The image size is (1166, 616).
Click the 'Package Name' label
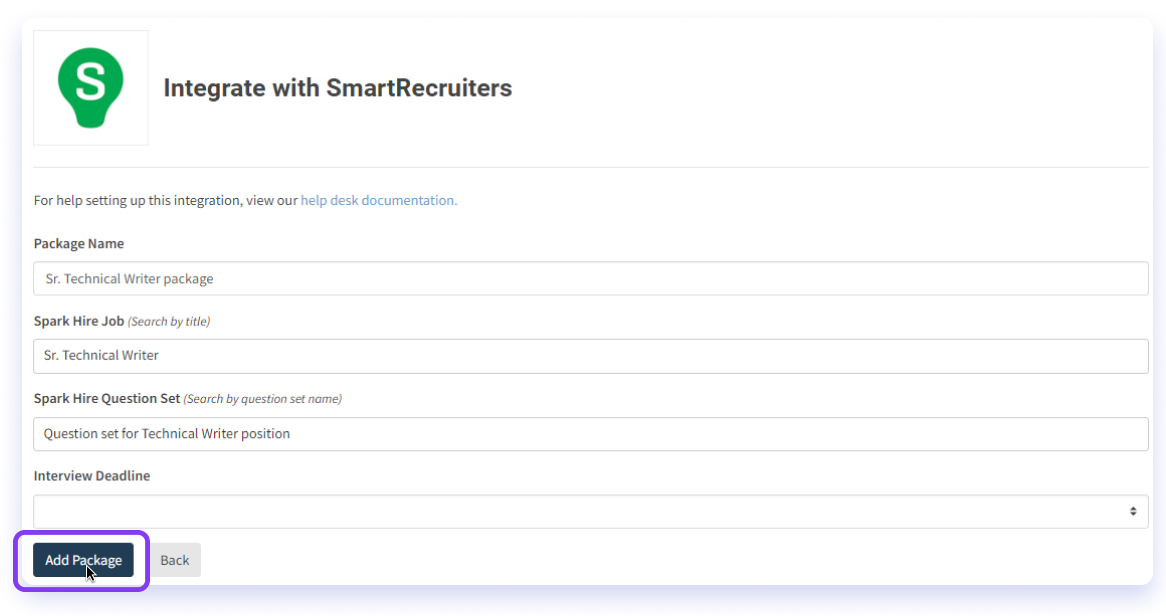pos(79,243)
